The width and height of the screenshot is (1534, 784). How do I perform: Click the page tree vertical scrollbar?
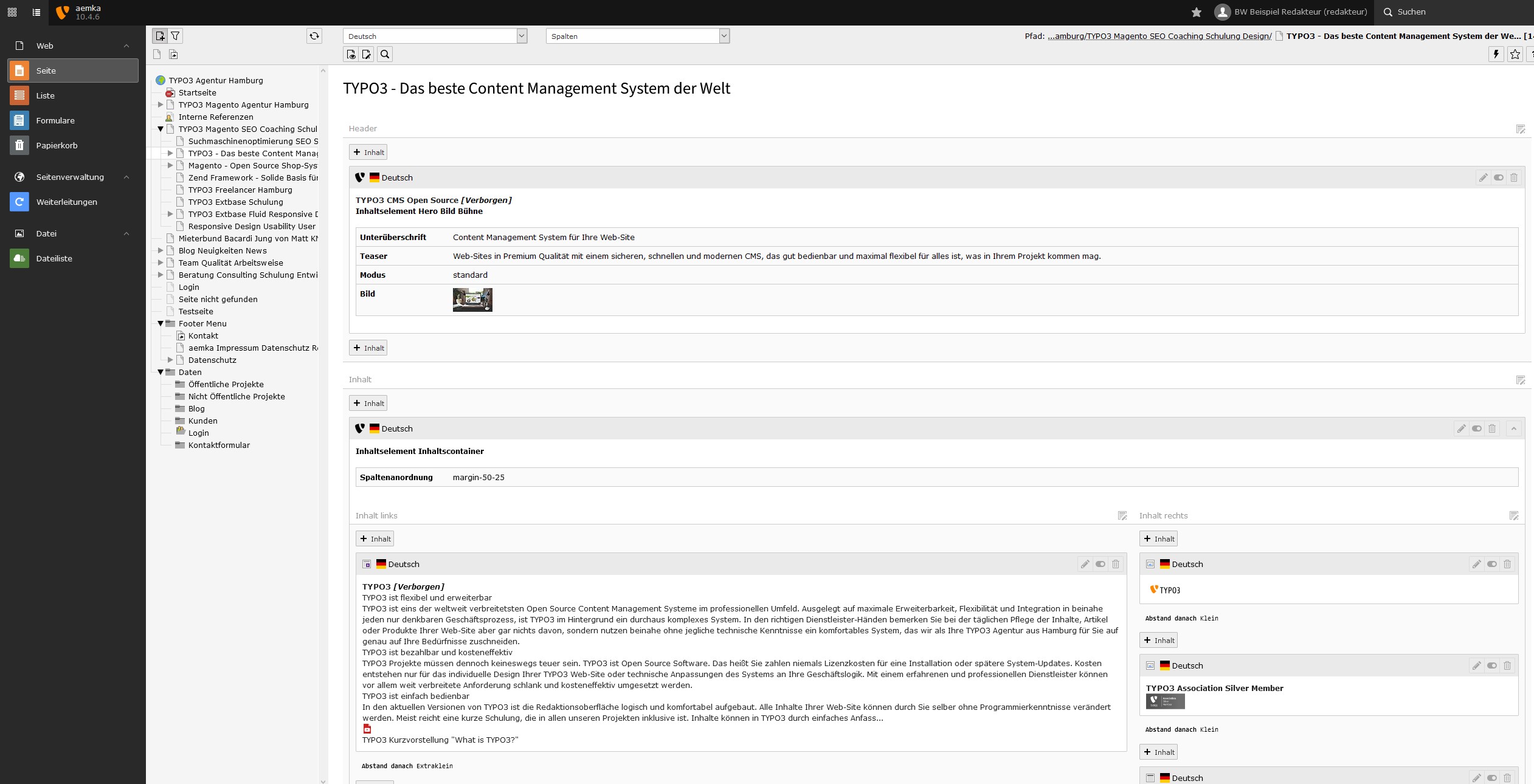click(x=323, y=425)
